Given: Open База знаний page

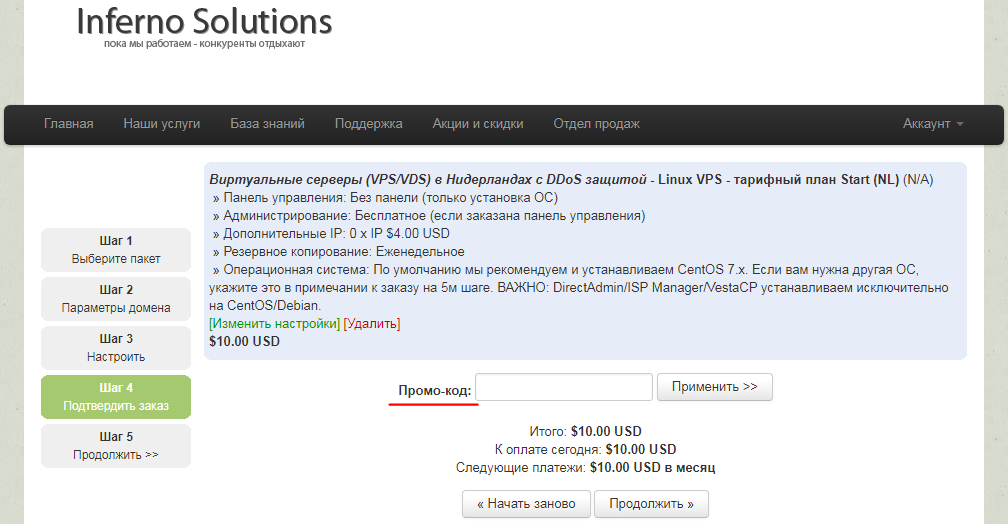Looking at the screenshot, I should pyautogui.click(x=267, y=124).
